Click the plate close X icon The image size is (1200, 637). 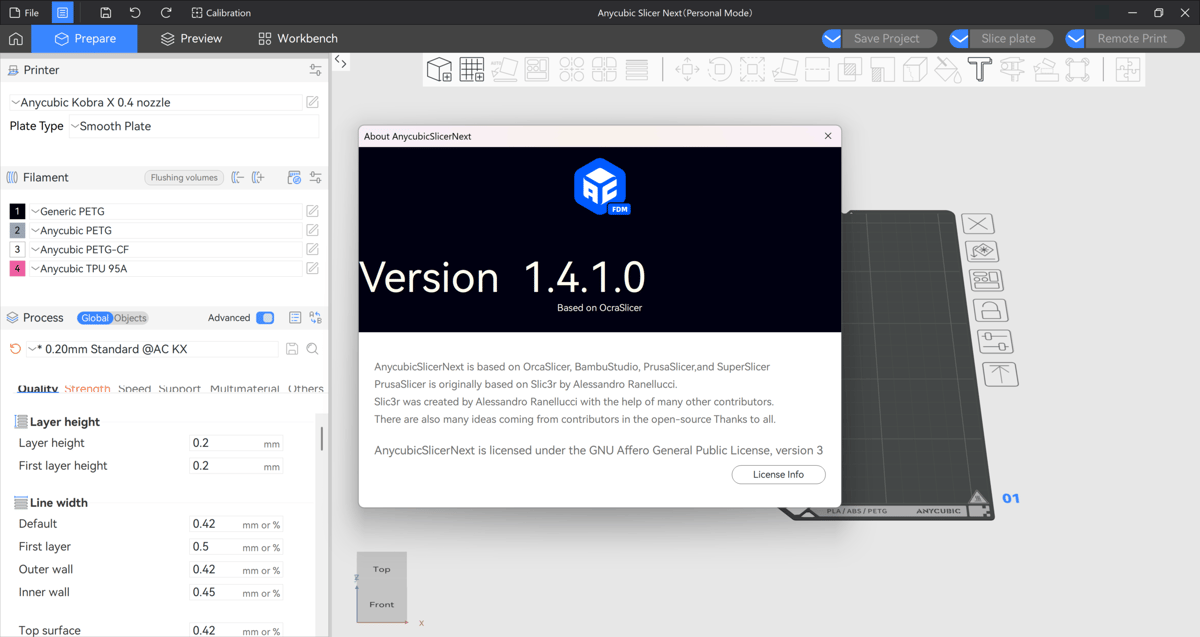(x=978, y=224)
